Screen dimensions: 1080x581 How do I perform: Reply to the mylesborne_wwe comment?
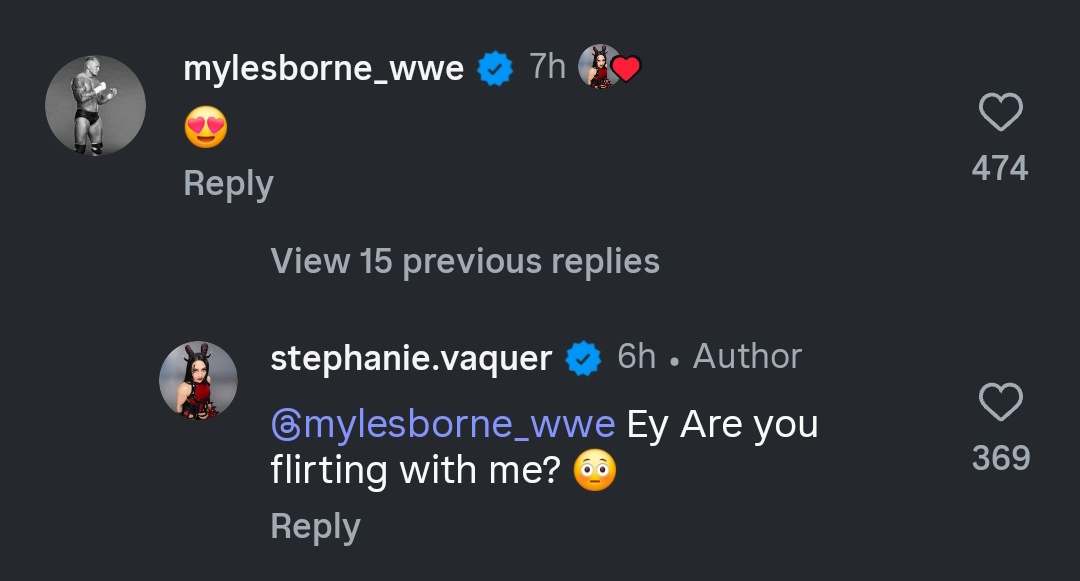pos(228,184)
